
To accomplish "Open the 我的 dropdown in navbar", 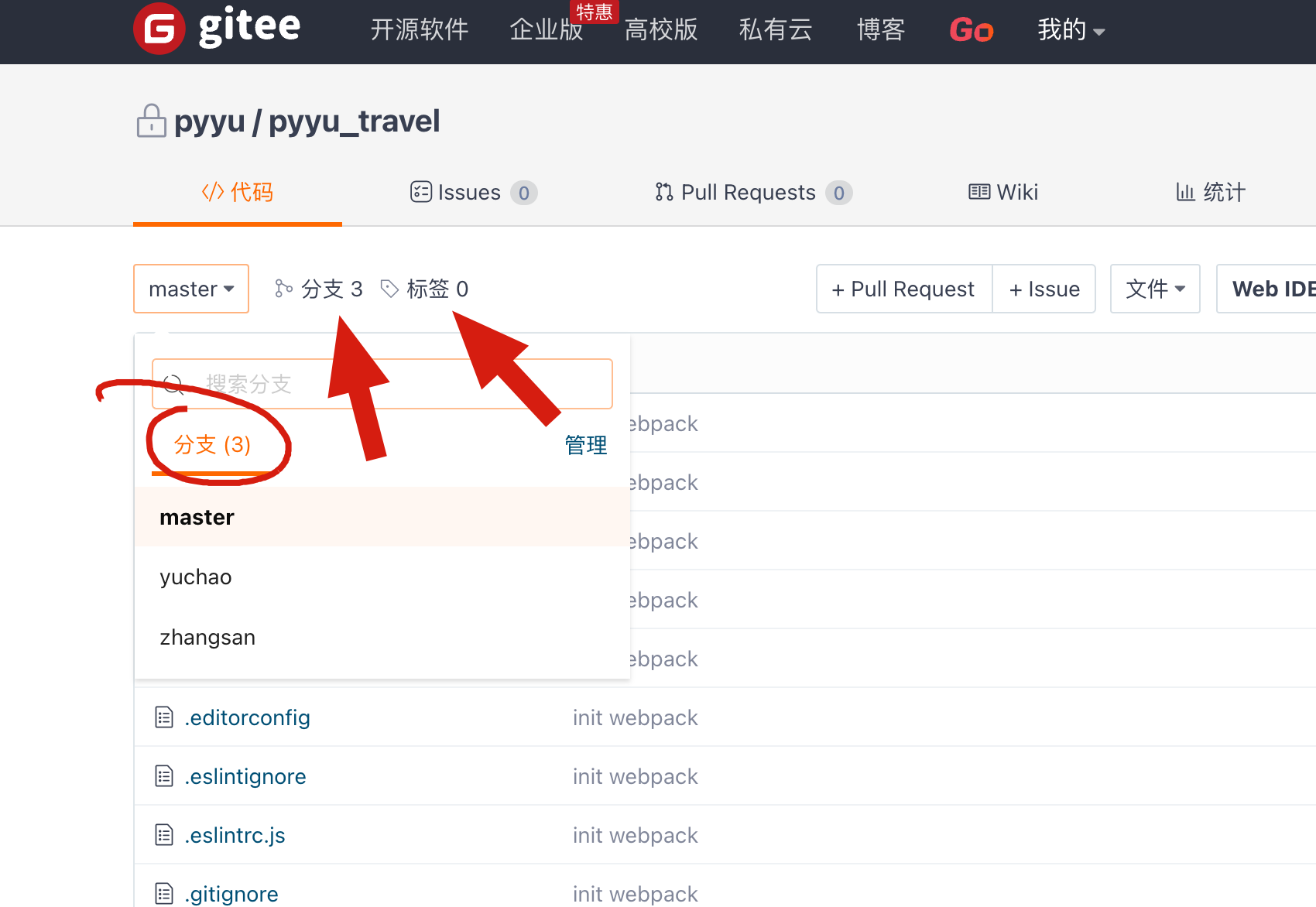I will (x=1071, y=30).
